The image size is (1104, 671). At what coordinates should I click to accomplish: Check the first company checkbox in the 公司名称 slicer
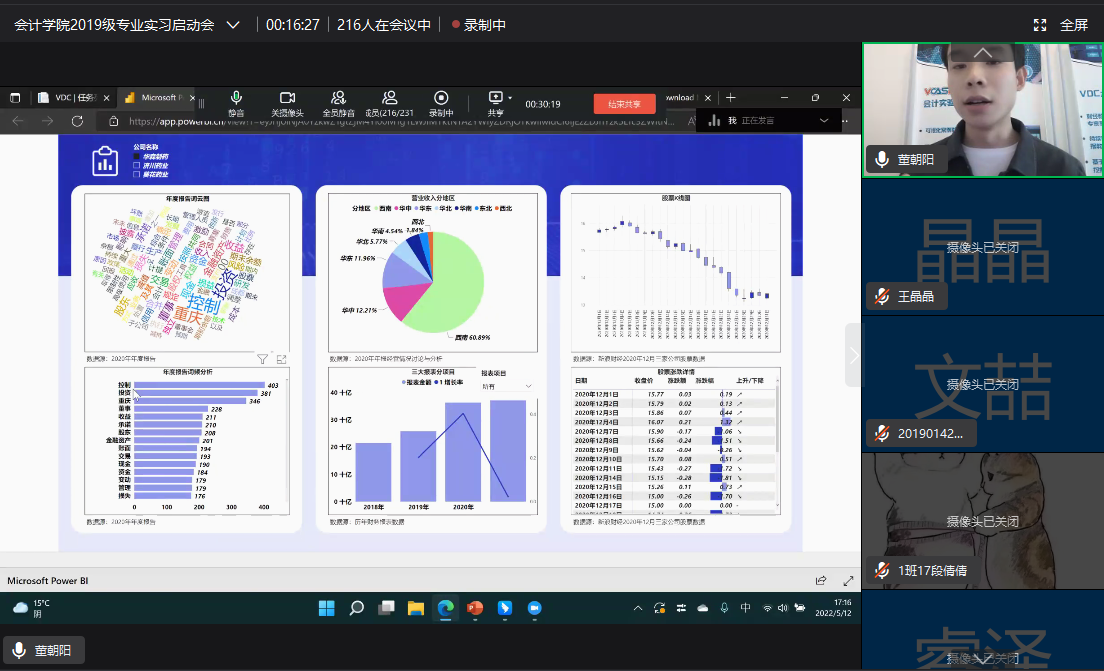point(137,157)
